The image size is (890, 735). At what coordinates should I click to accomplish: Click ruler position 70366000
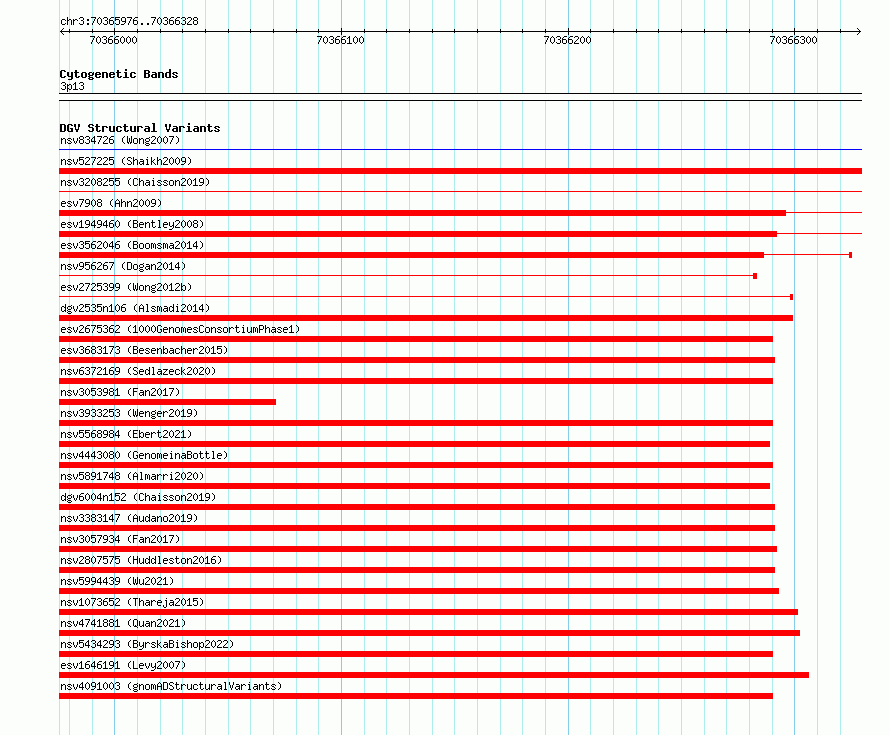click(x=114, y=40)
